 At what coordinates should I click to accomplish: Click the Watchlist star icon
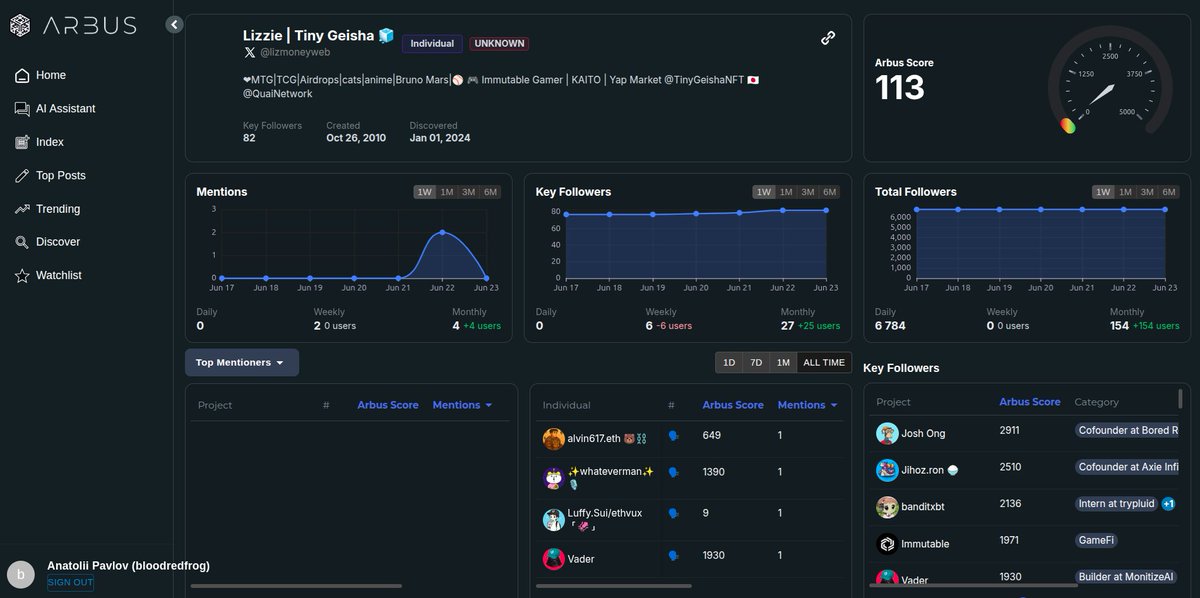pos(22,275)
